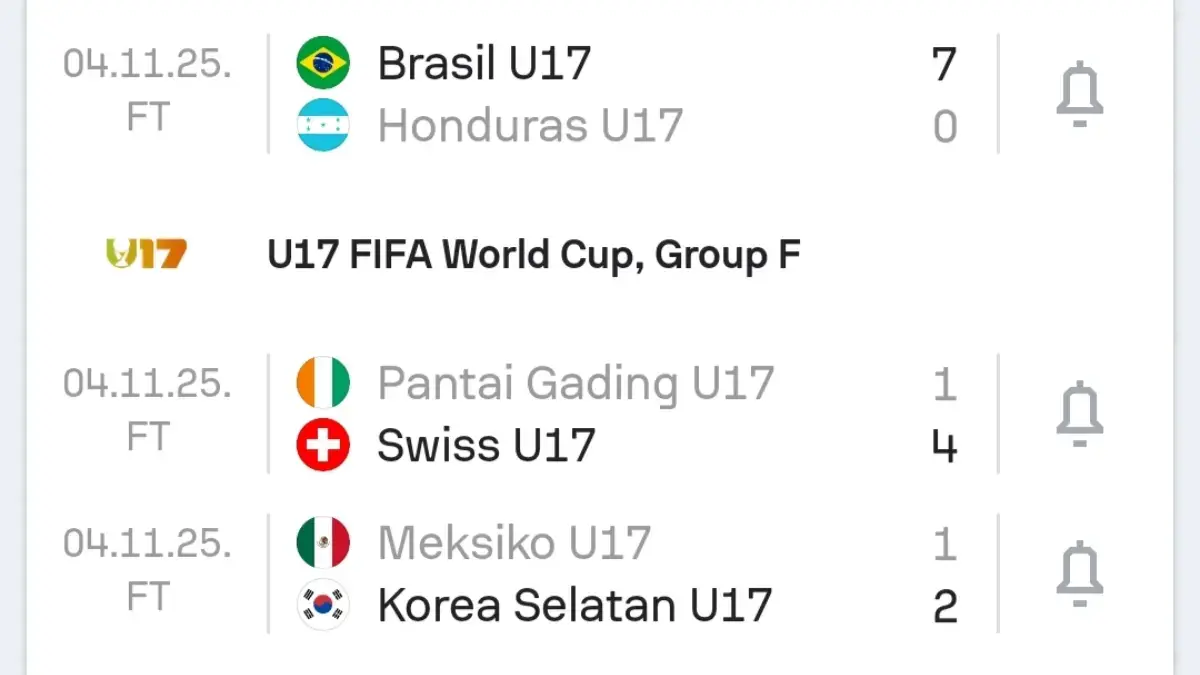Click the 04.11.25 date of the Meksiko match

[146, 541]
